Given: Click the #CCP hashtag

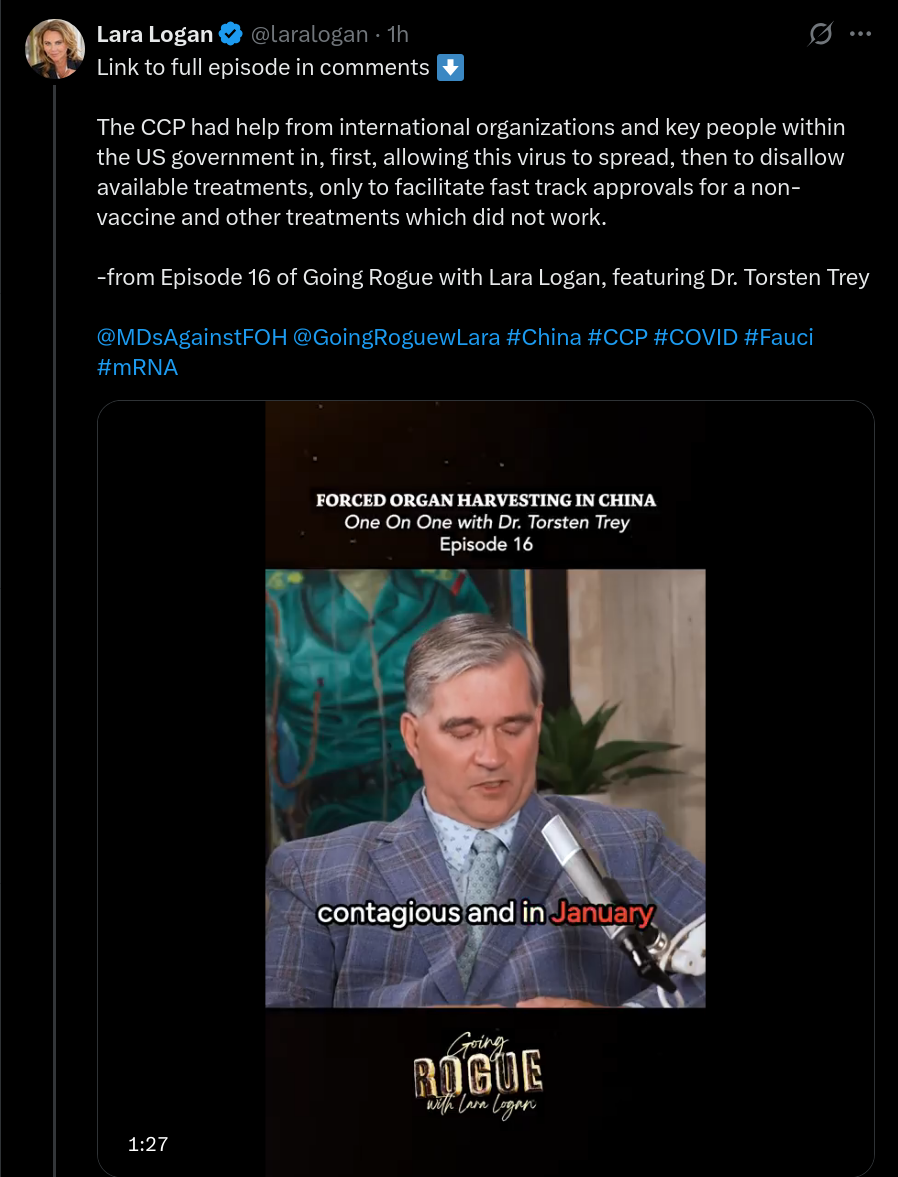Looking at the screenshot, I should [x=617, y=337].
